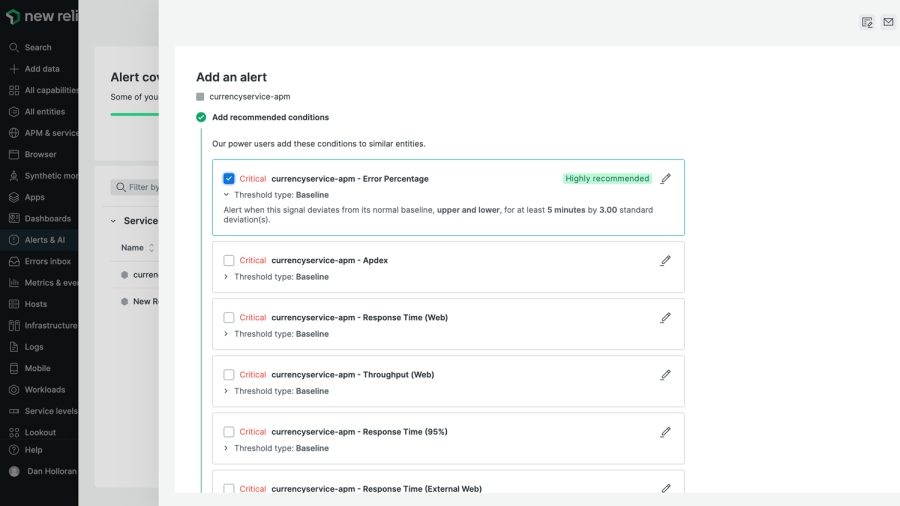Image resolution: width=900 pixels, height=506 pixels.
Task: Click Add data in the sidebar
Action: pos(41,69)
